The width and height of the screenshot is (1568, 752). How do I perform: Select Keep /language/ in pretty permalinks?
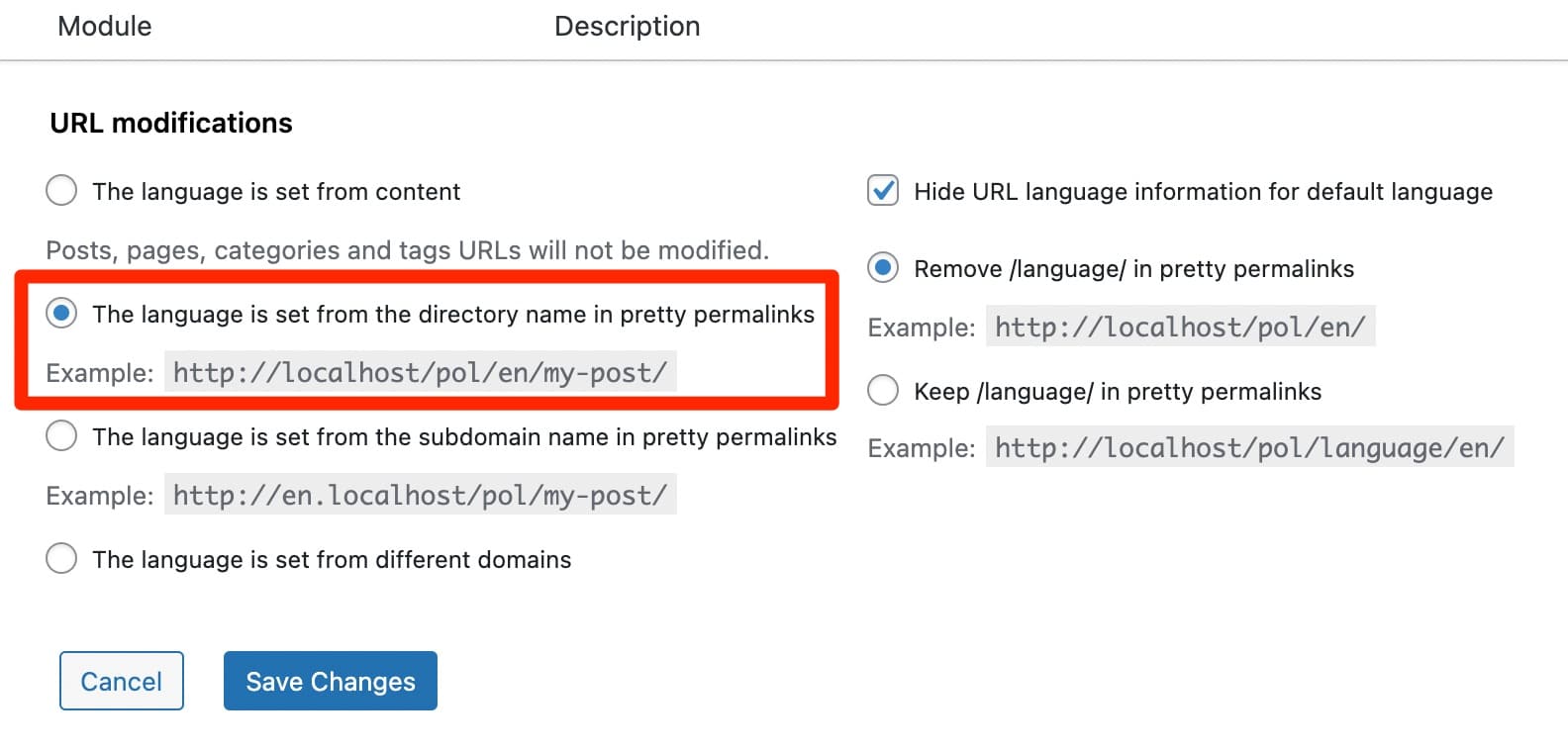(x=883, y=390)
